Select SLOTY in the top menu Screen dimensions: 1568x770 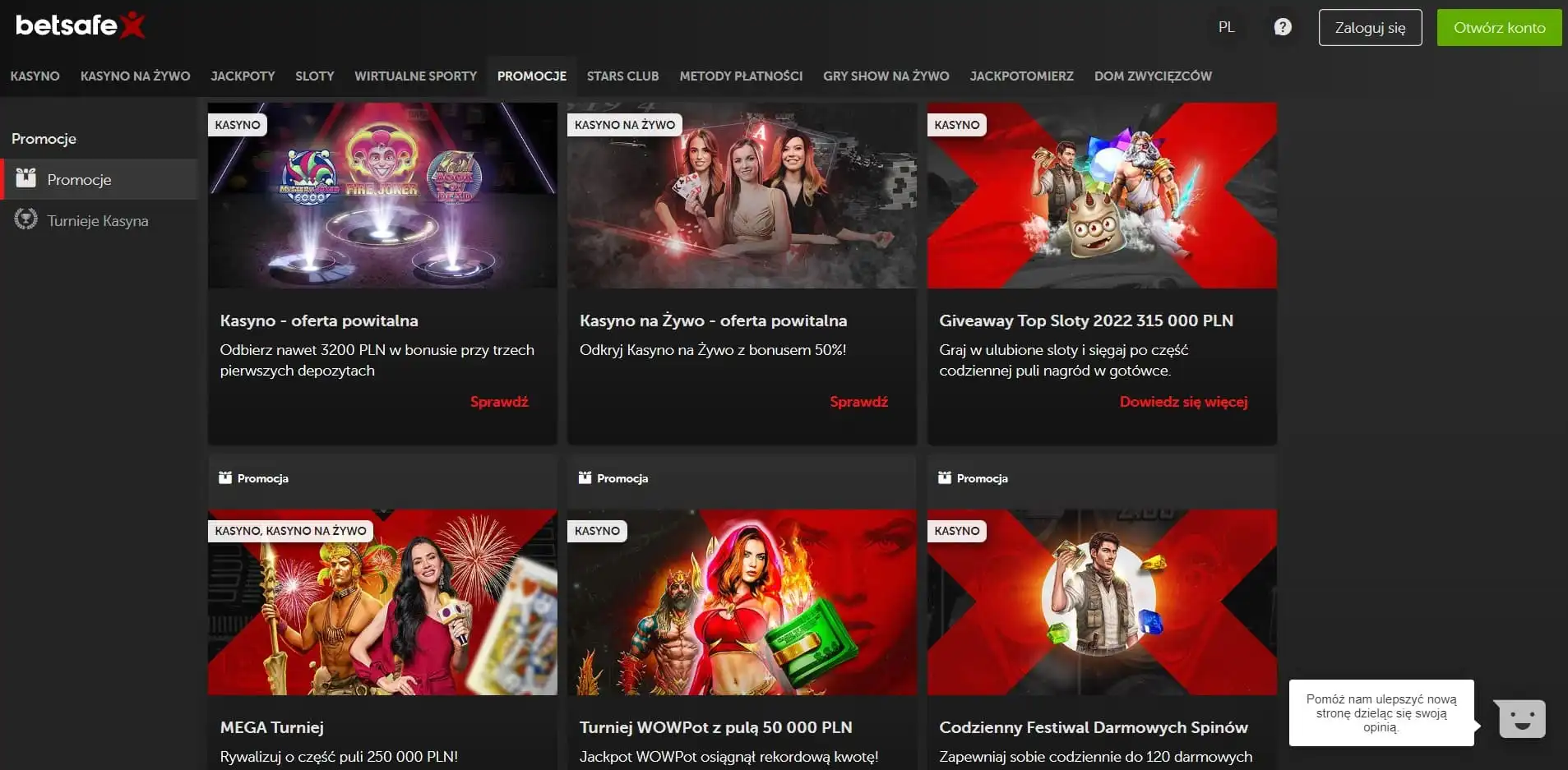tap(315, 76)
